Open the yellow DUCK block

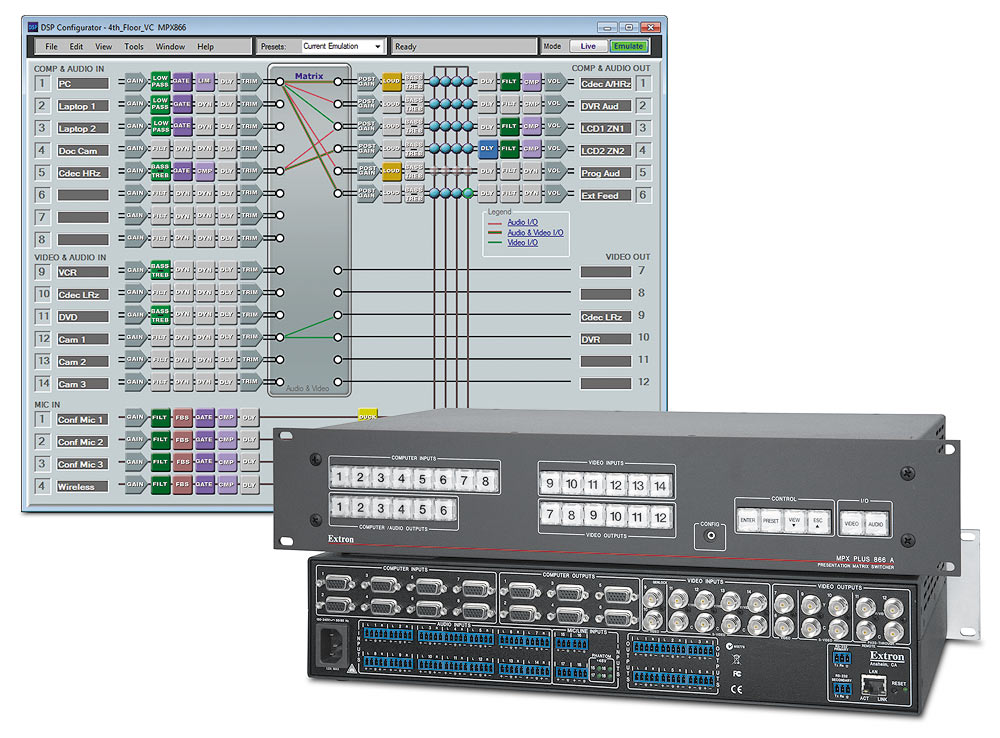pyautogui.click(x=367, y=415)
